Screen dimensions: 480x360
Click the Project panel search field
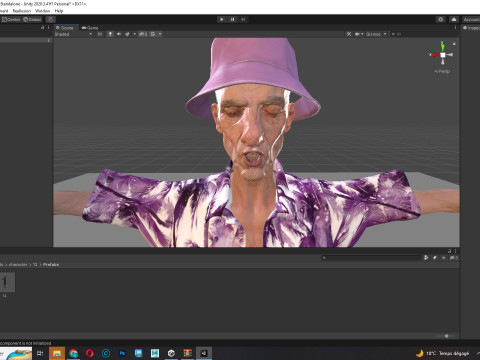click(x=371, y=257)
